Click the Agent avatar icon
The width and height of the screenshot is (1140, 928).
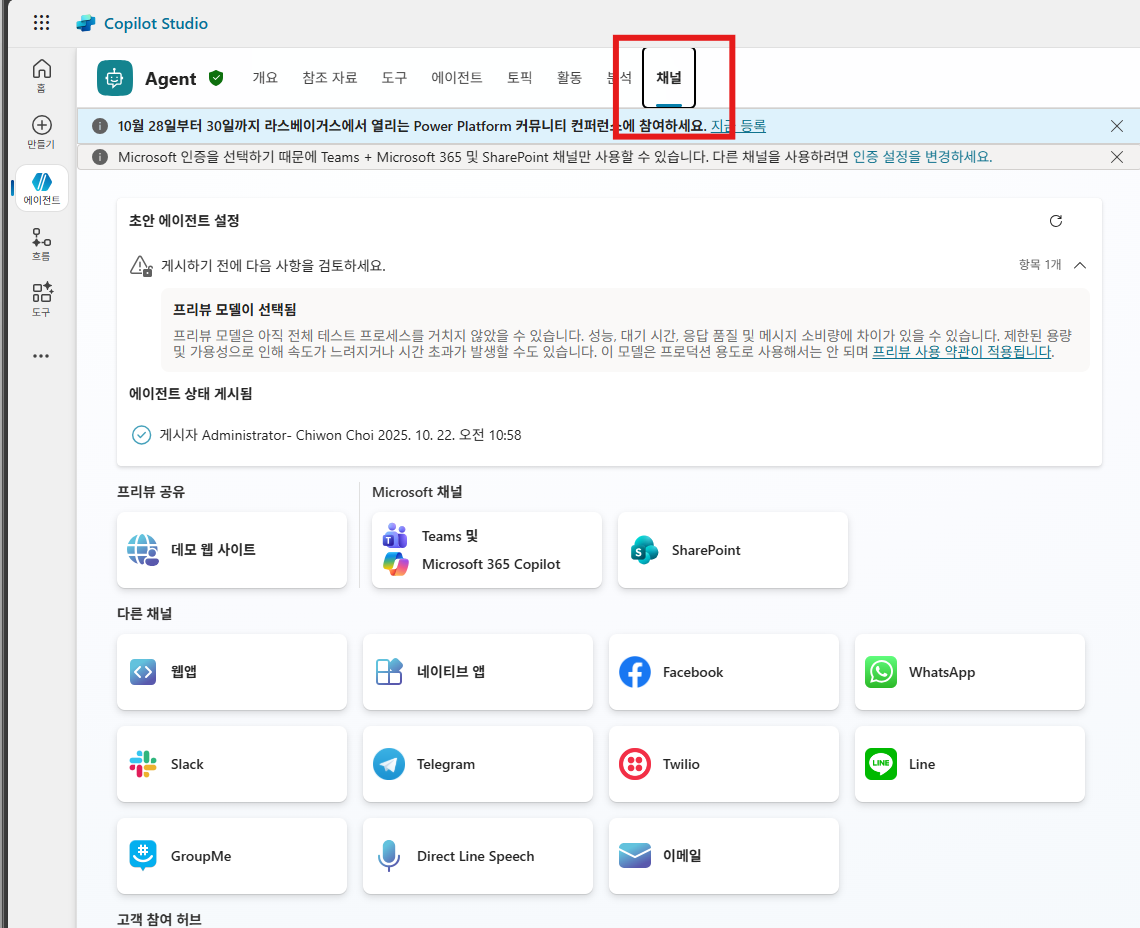click(115, 78)
